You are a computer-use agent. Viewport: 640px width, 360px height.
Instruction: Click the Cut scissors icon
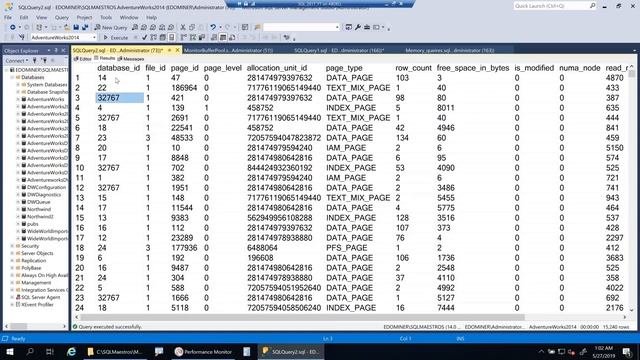[183, 27]
